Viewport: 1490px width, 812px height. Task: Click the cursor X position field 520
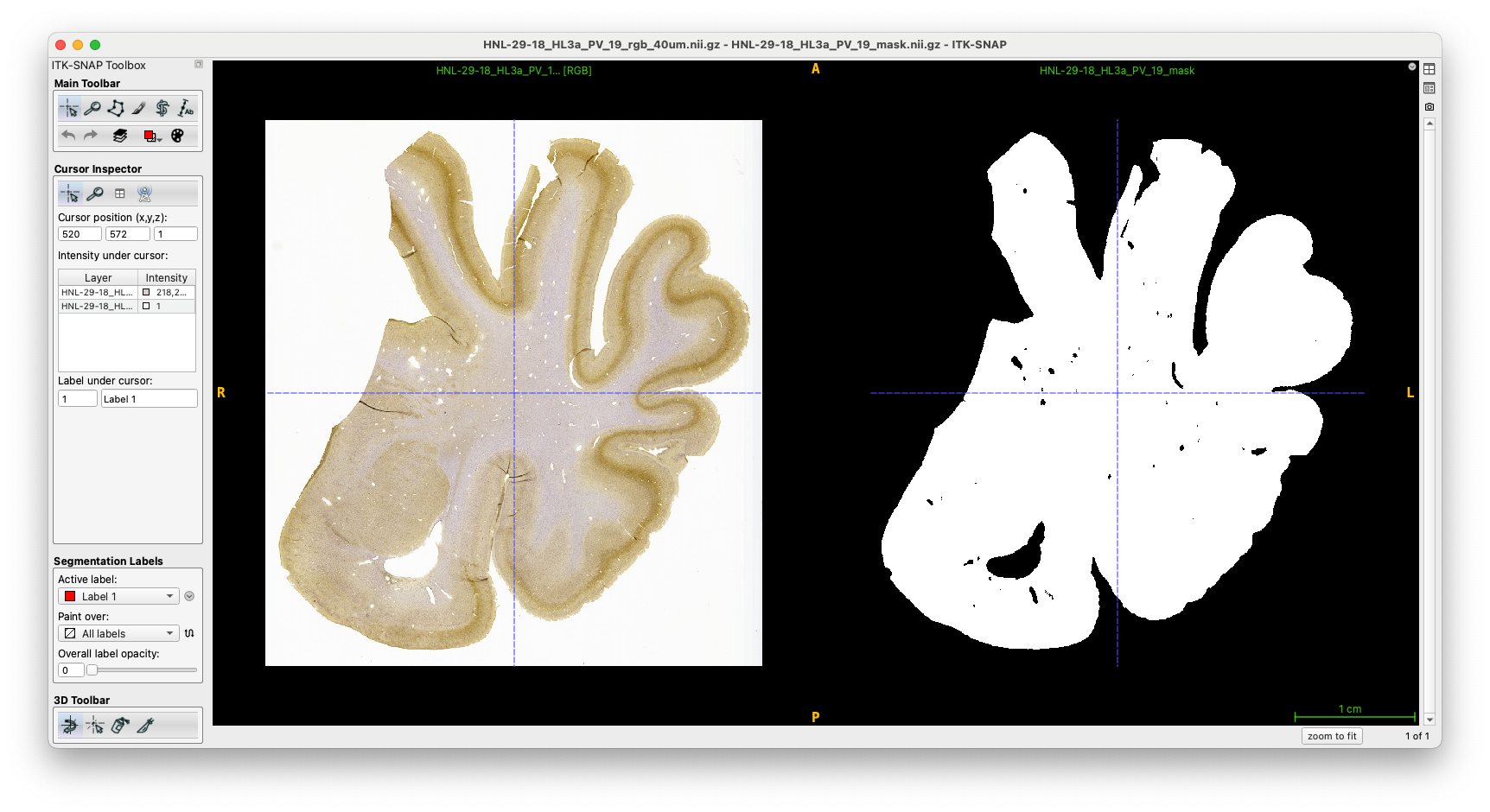[x=80, y=234]
